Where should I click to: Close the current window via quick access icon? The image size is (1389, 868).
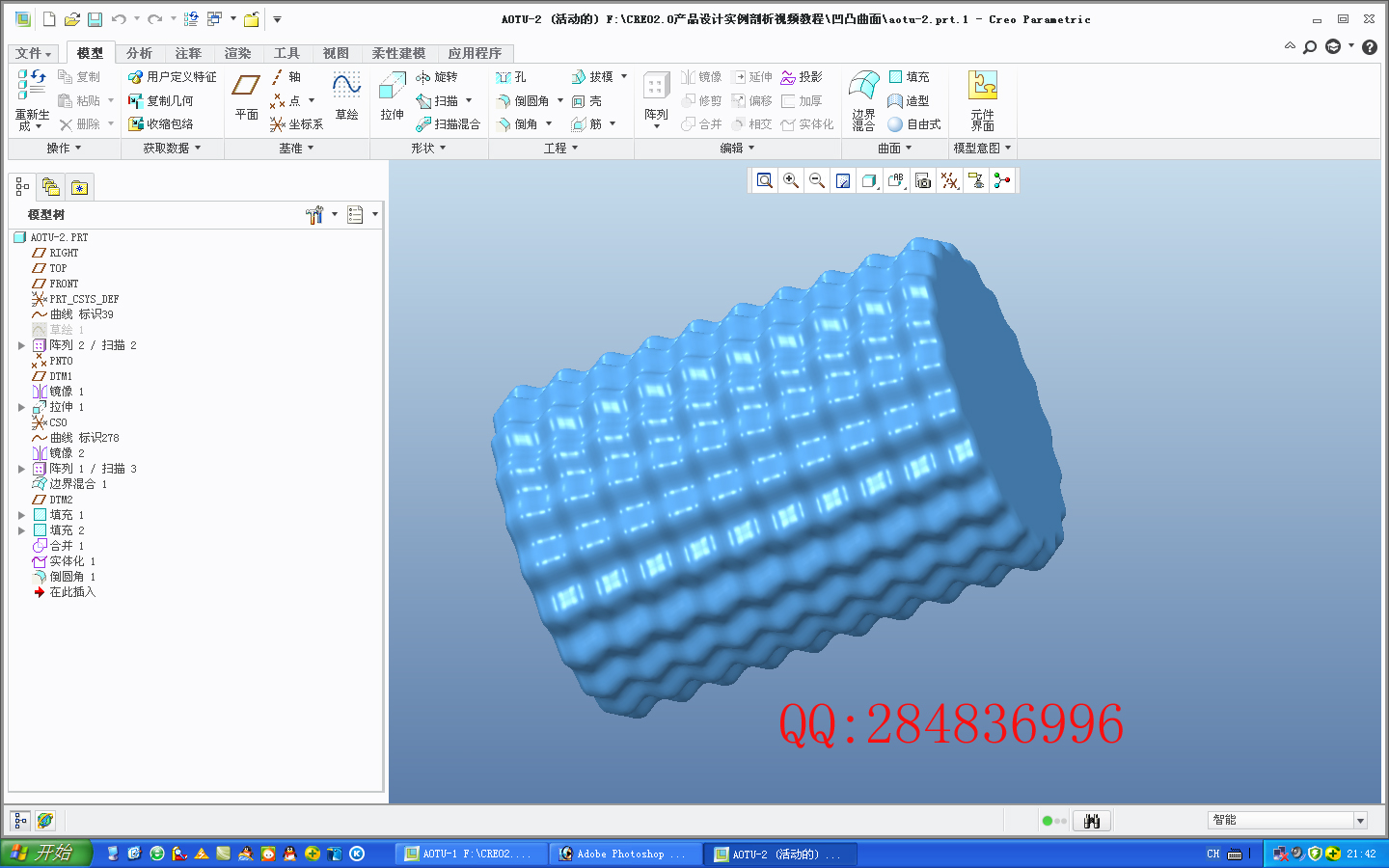pyautogui.click(x=252, y=19)
